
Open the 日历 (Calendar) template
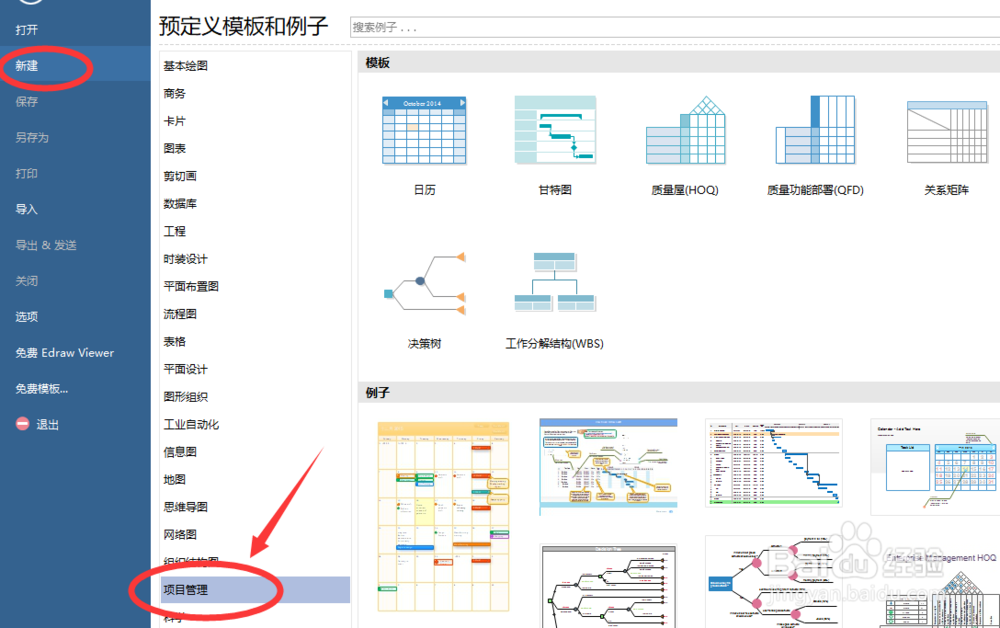[x=424, y=130]
